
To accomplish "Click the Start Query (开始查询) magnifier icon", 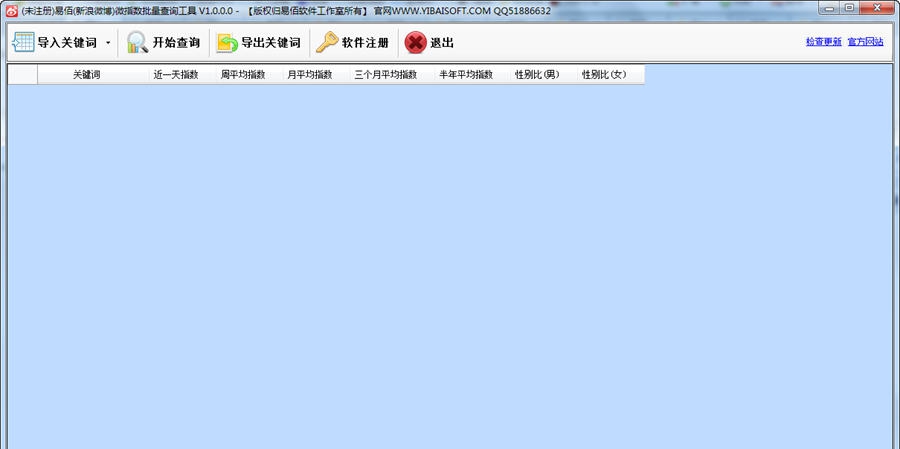I will point(138,42).
